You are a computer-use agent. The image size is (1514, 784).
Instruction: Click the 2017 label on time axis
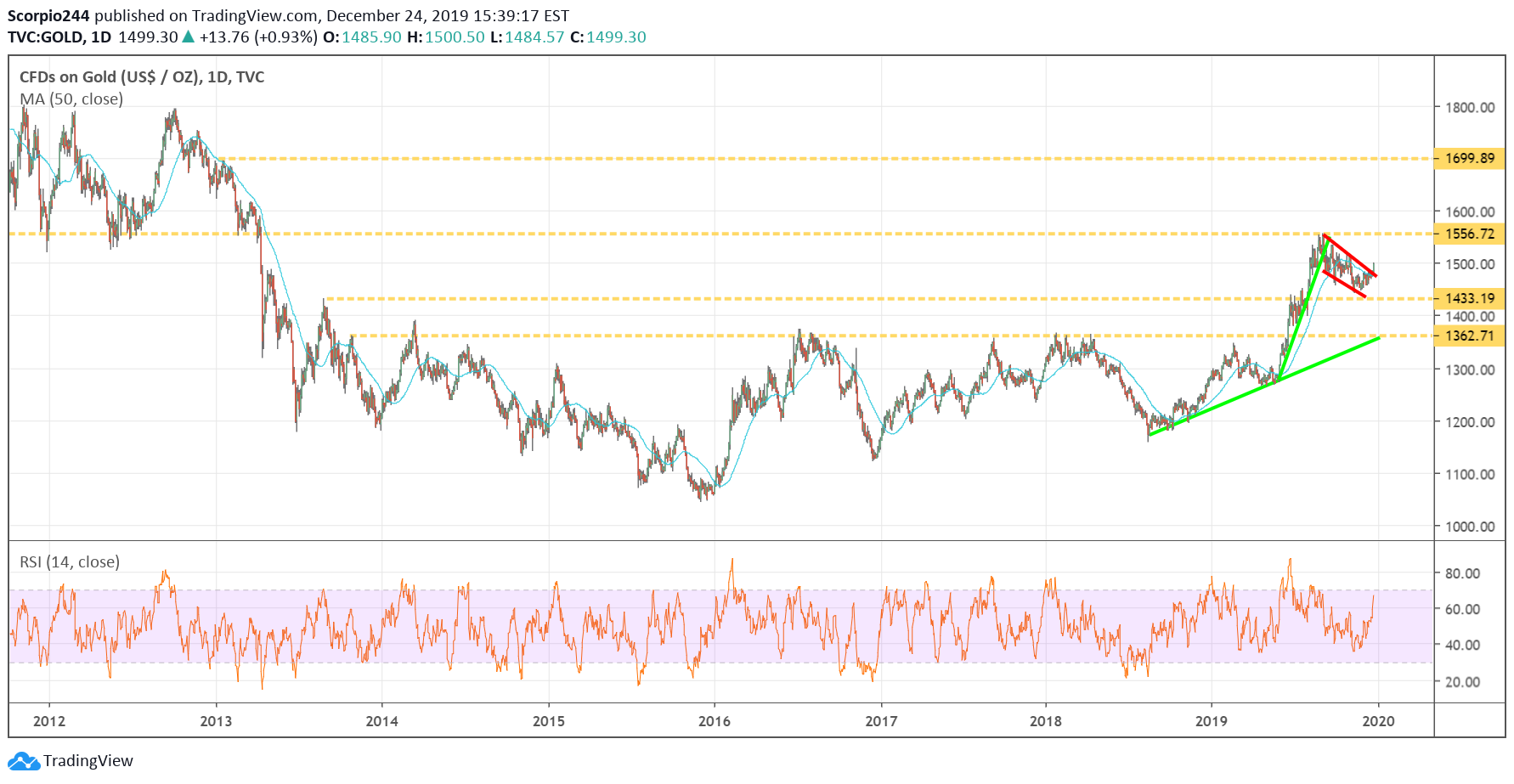tap(881, 721)
